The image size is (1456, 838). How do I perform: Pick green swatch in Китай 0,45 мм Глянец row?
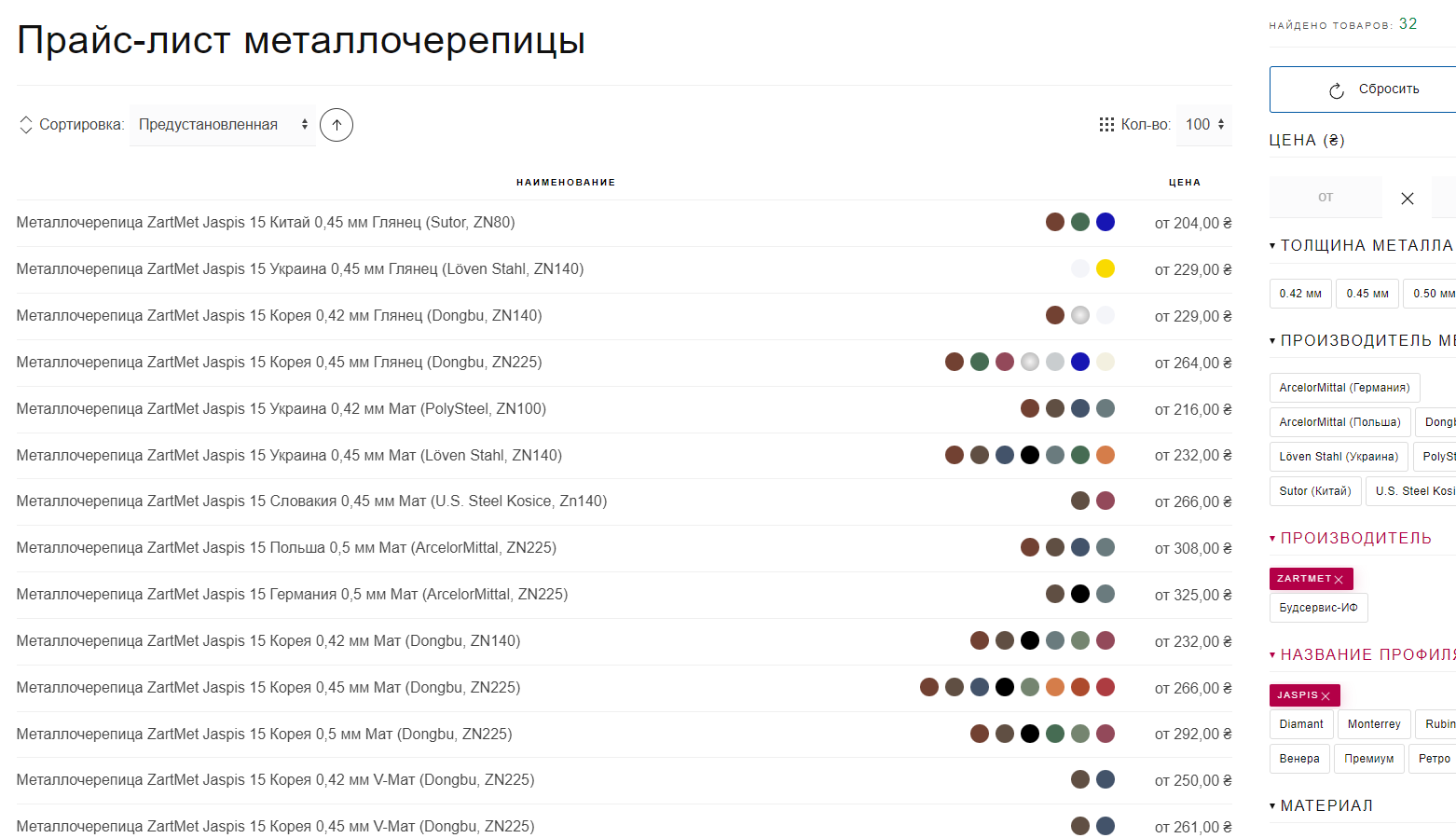pyautogui.click(x=1080, y=222)
